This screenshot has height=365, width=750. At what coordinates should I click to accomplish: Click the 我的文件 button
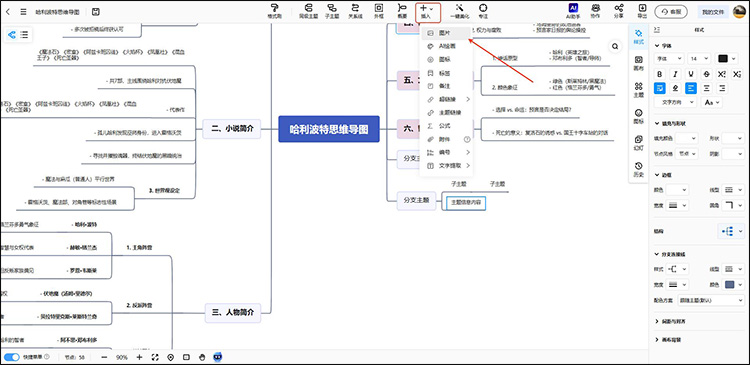[712, 12]
